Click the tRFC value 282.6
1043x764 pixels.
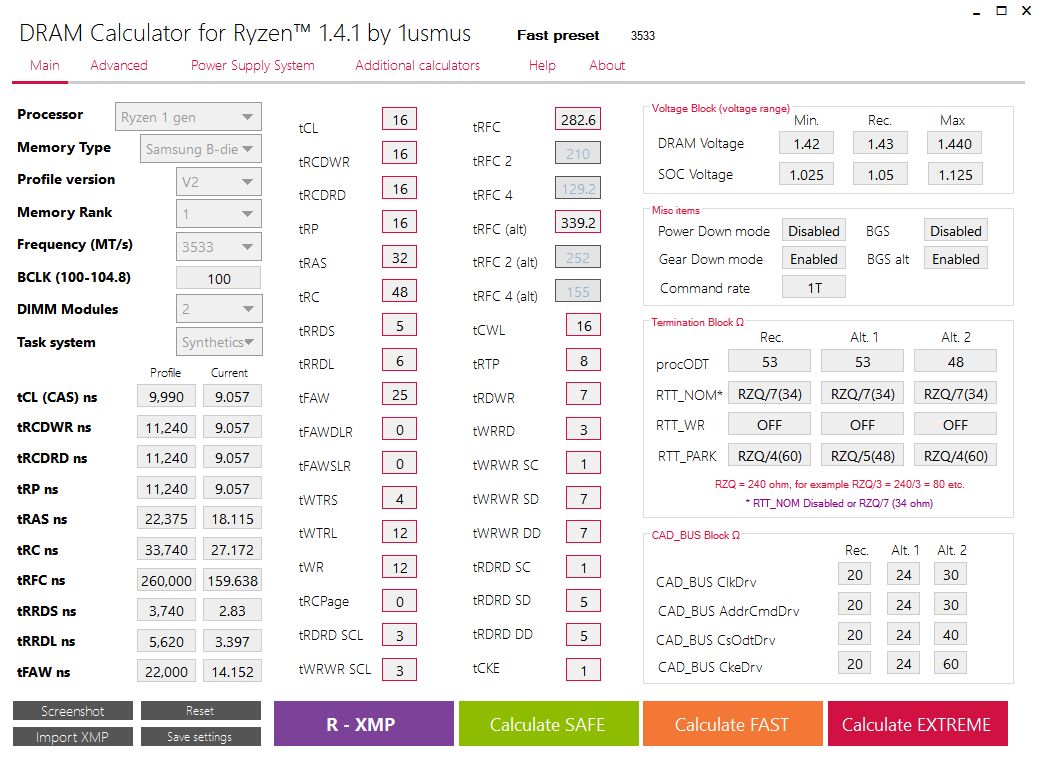tap(577, 120)
